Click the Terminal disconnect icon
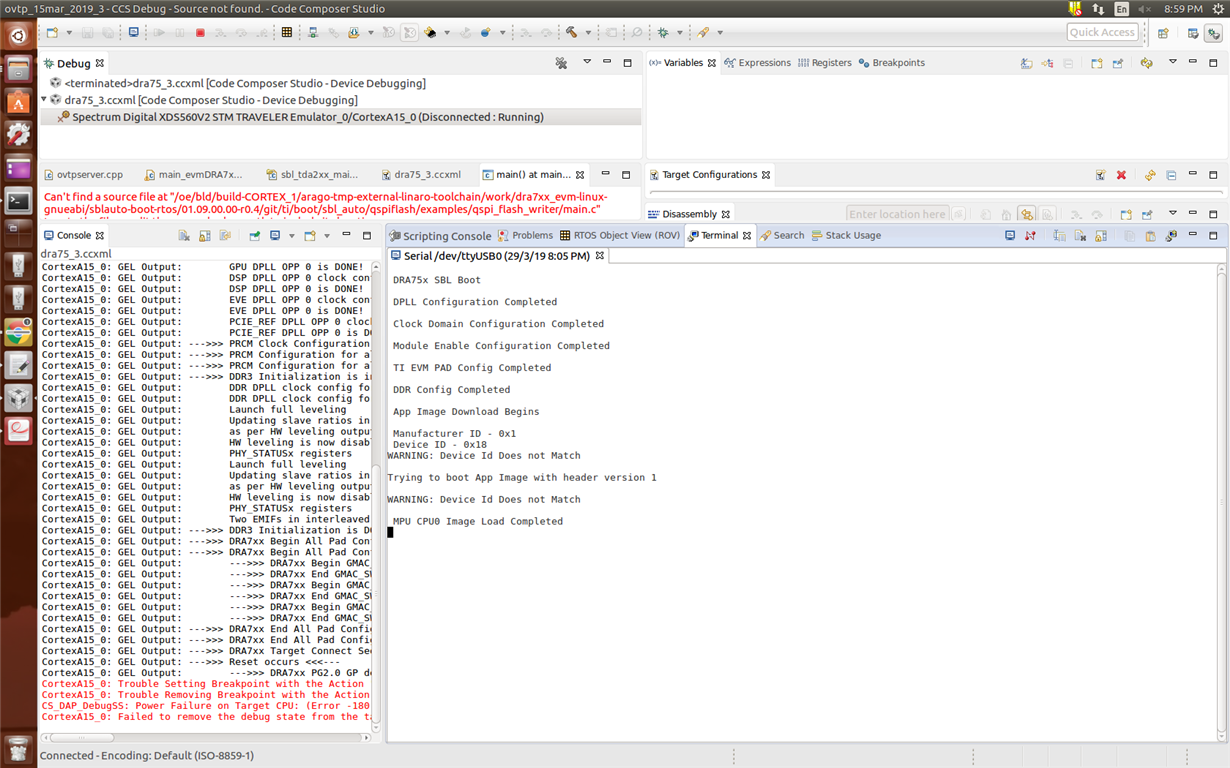Viewport: 1230px width, 768px height. (1030, 236)
